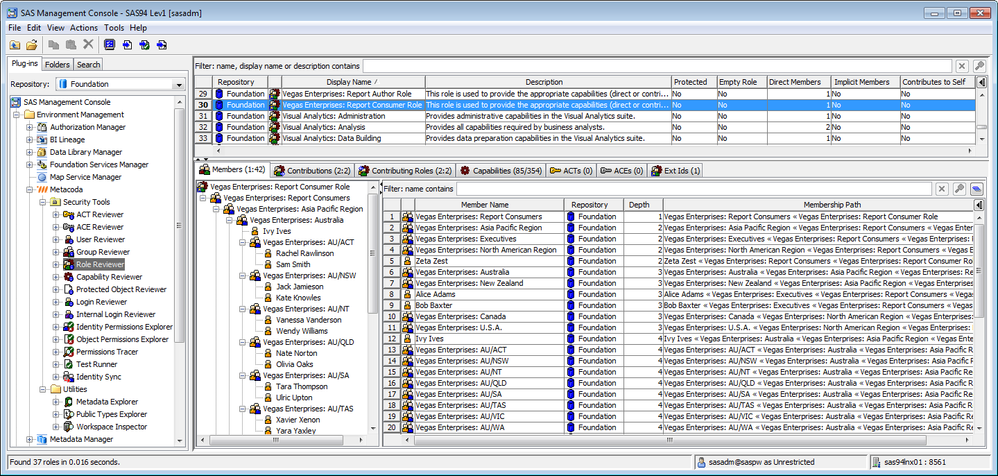Expand the Authorization Manager node

pos(30,127)
